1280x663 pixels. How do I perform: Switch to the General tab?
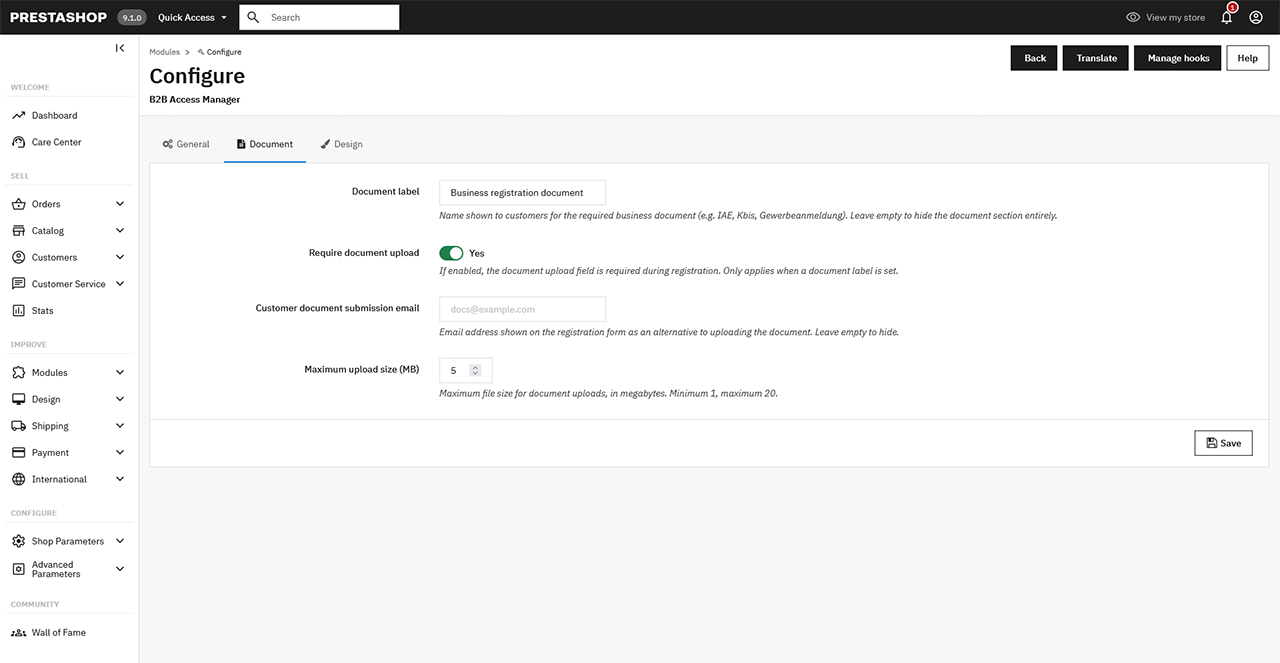[186, 144]
